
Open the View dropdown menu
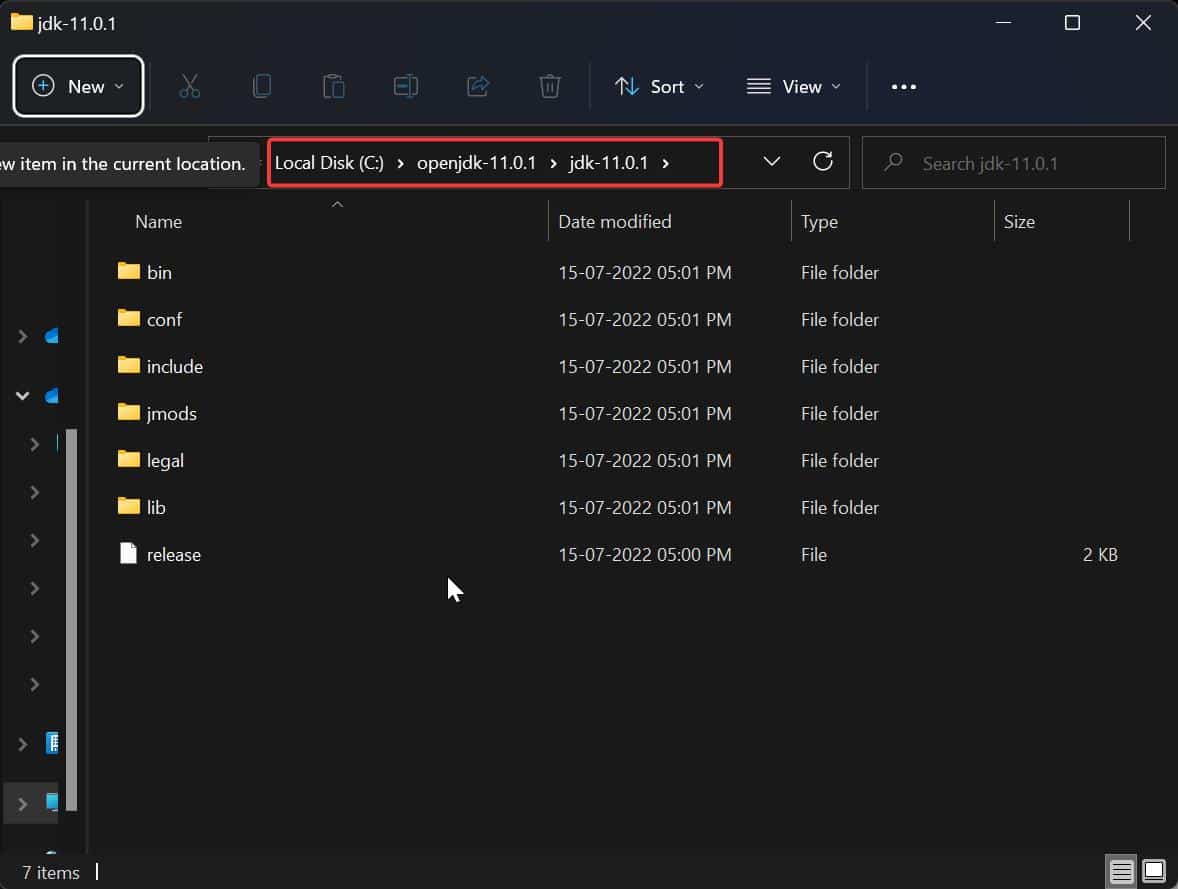(793, 86)
